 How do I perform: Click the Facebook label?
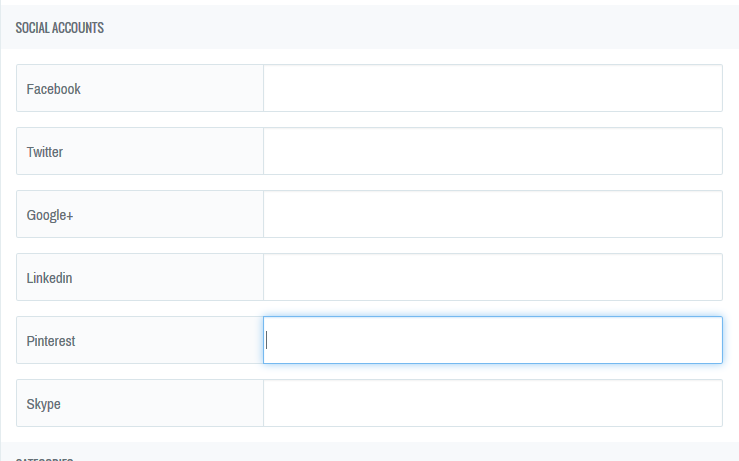coord(53,89)
